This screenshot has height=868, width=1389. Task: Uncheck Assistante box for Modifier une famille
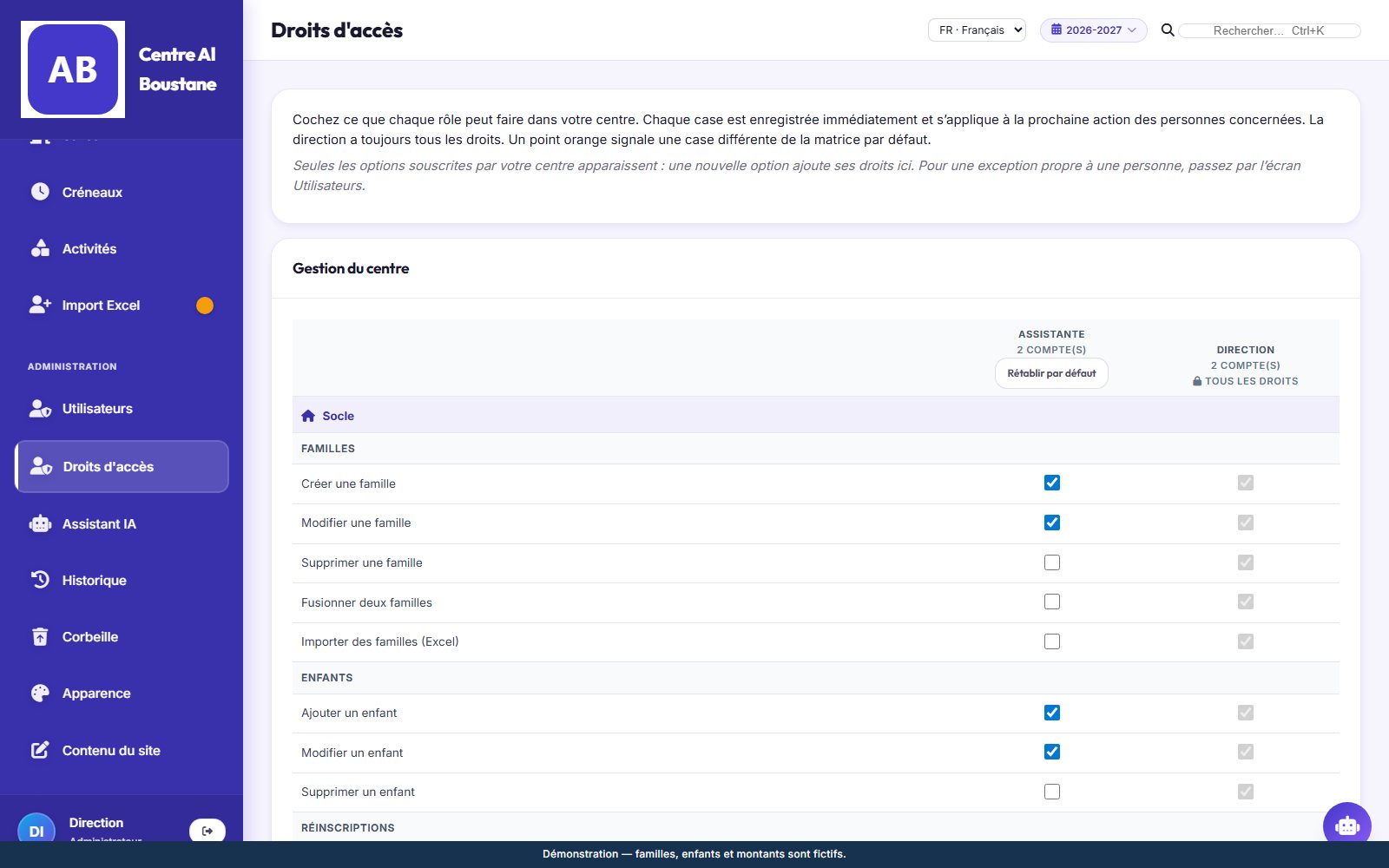(x=1052, y=523)
